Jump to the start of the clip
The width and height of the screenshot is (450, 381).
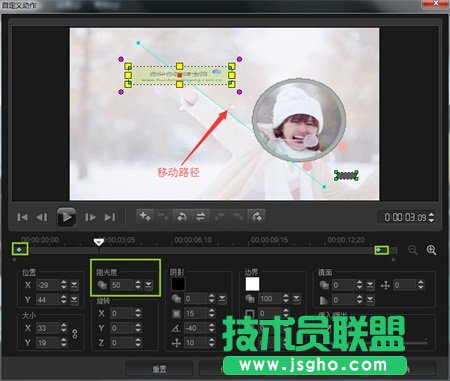(22, 217)
